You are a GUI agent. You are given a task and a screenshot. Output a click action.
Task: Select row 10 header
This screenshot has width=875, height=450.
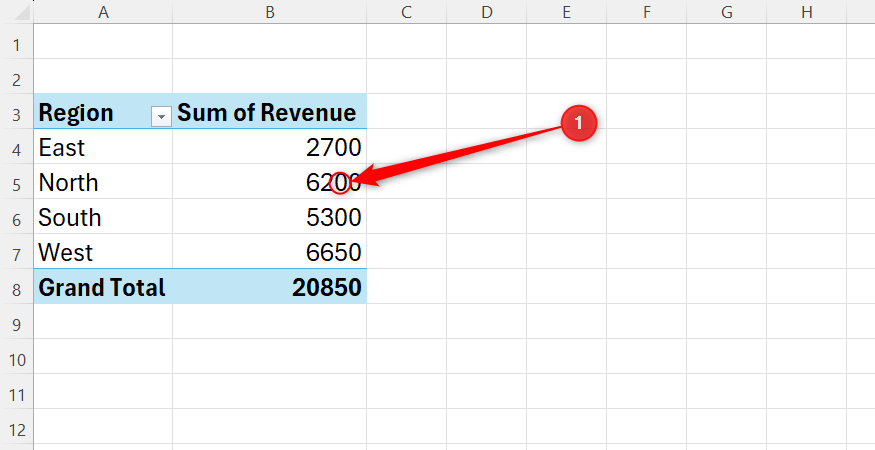pos(17,357)
